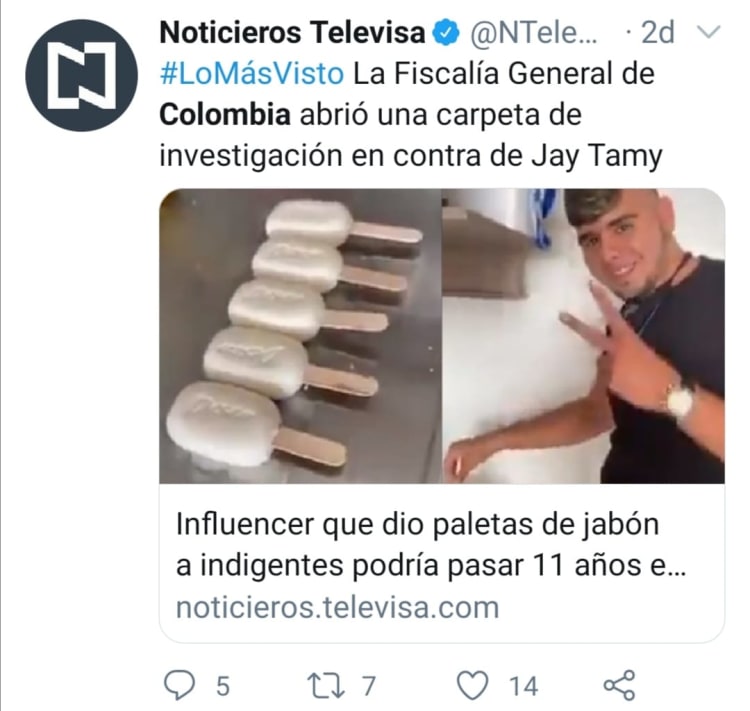Screen dimensions: 750x711
Task: Open the soap popsicles preview image
Action: (300, 336)
